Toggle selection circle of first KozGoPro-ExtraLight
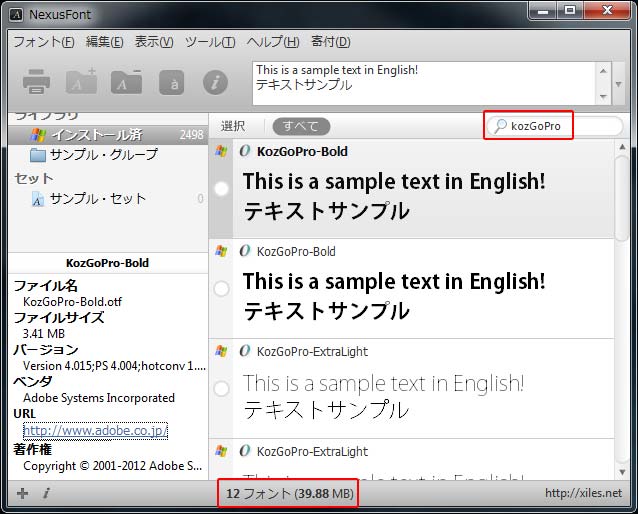The height and width of the screenshot is (514, 638). 221,389
